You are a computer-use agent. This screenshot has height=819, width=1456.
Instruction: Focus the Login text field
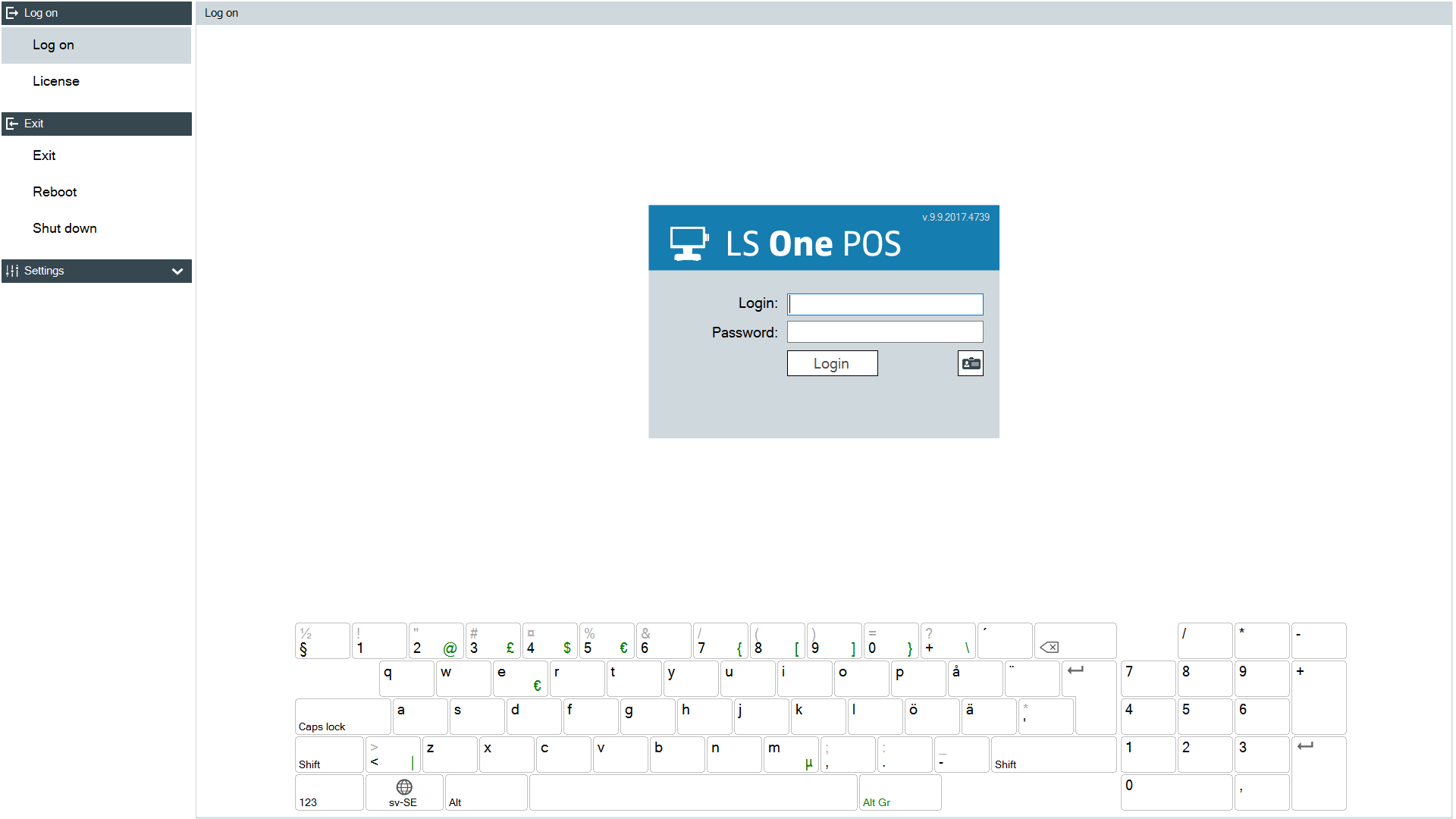click(885, 304)
